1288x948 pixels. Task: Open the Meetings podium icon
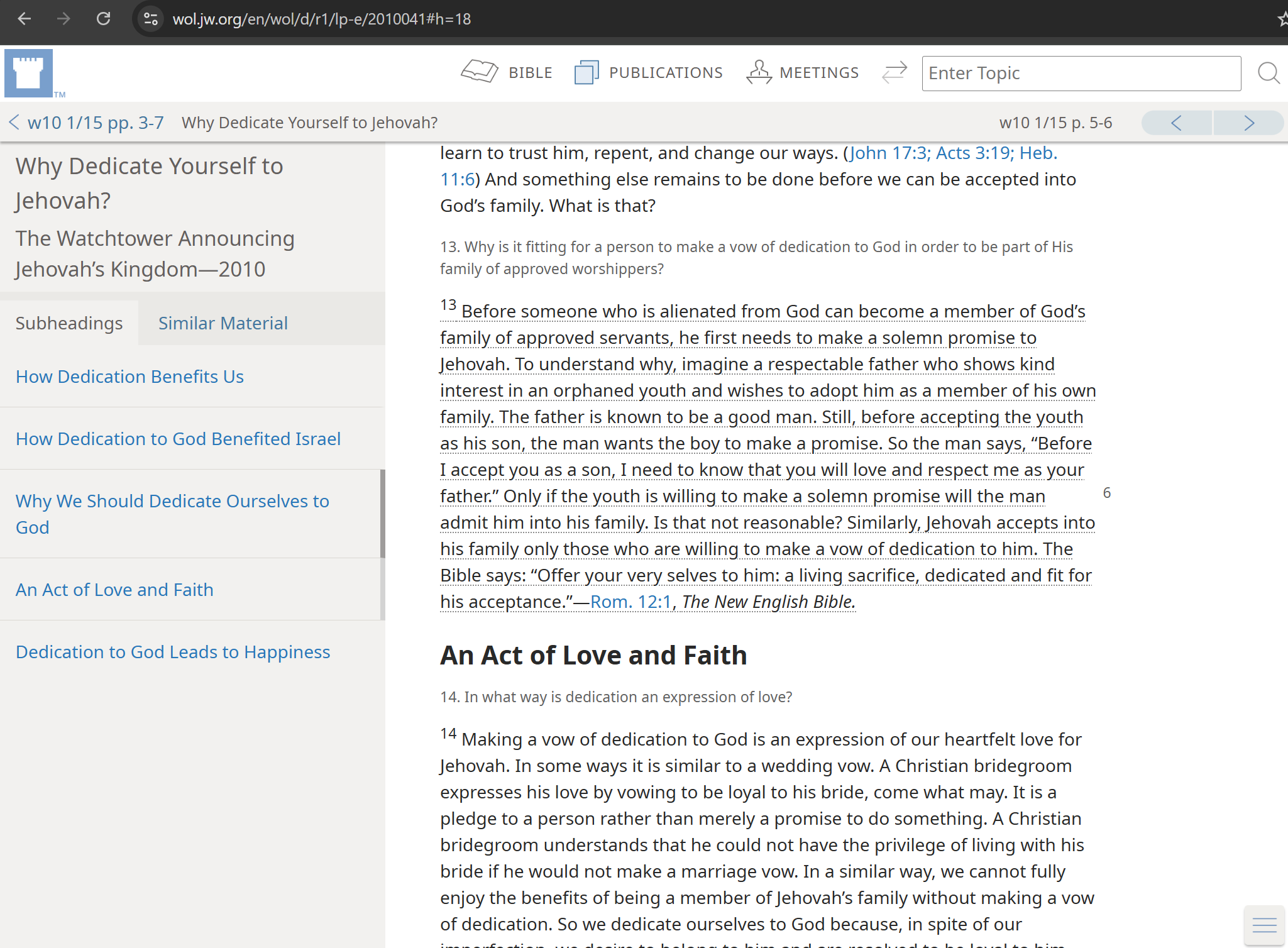(759, 72)
